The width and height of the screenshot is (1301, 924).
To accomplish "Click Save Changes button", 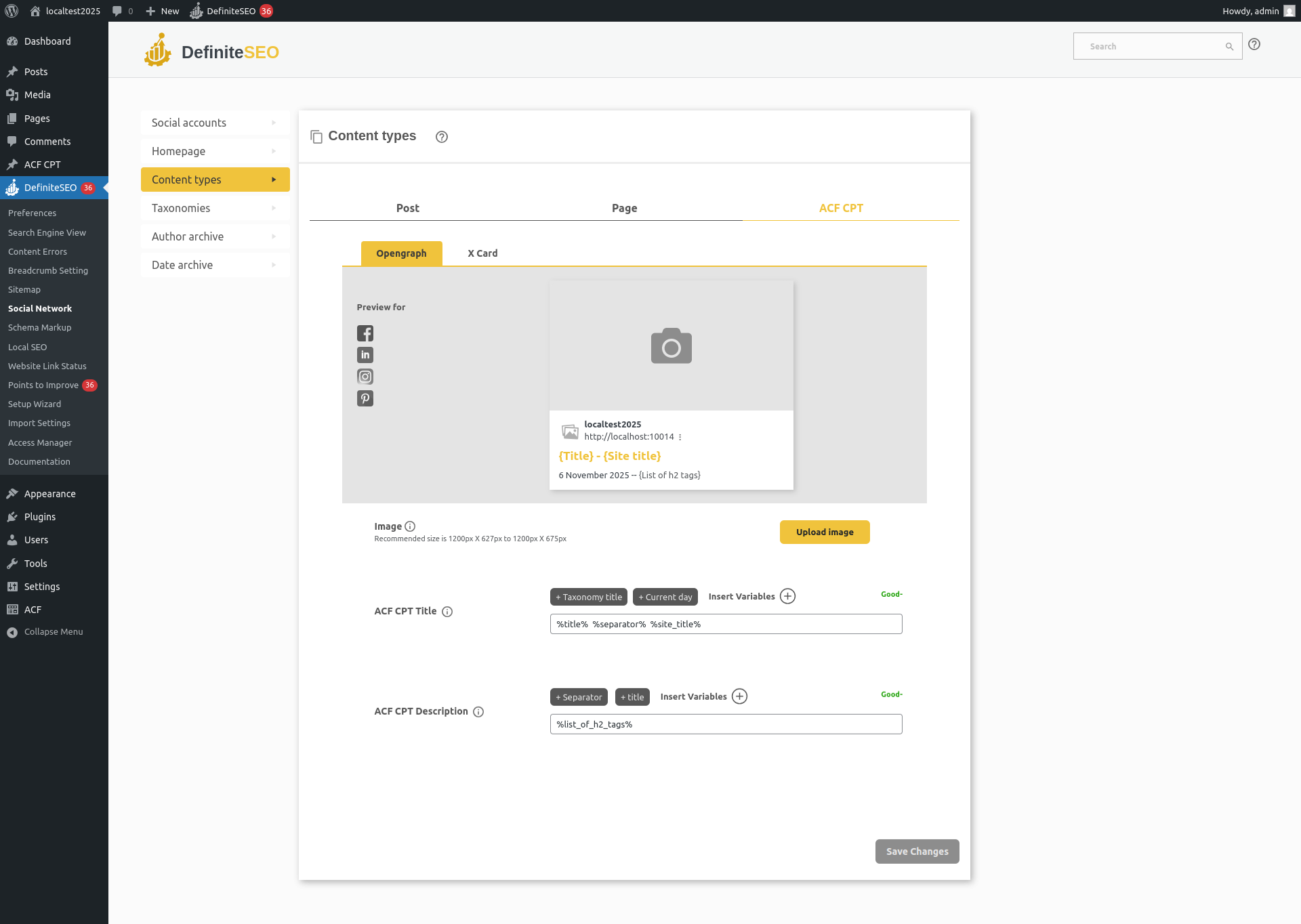I will (917, 852).
